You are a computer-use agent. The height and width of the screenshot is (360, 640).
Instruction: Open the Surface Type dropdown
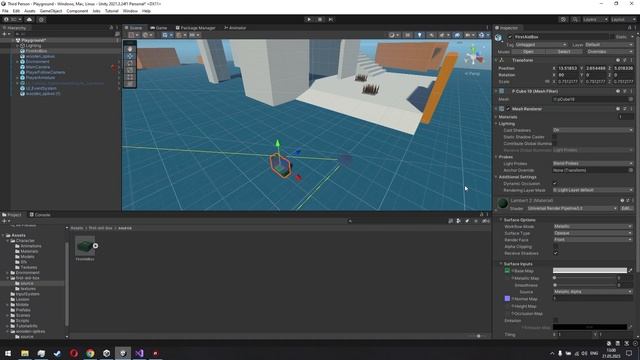click(x=593, y=233)
